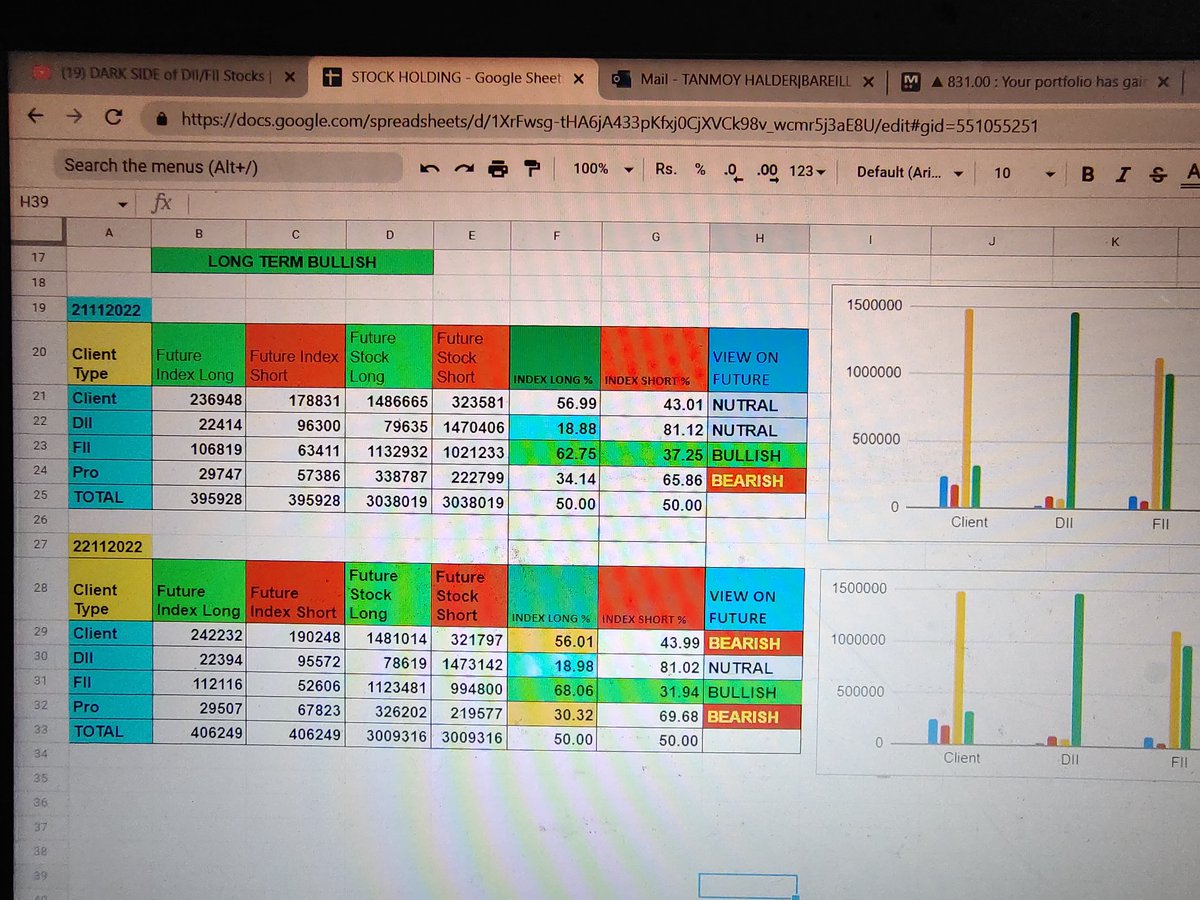This screenshot has width=1200, height=900.
Task: Select column H header
Action: tap(759, 238)
